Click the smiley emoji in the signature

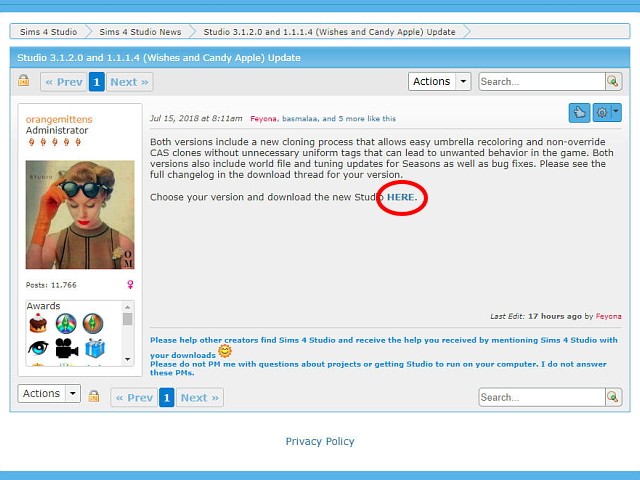(224, 351)
